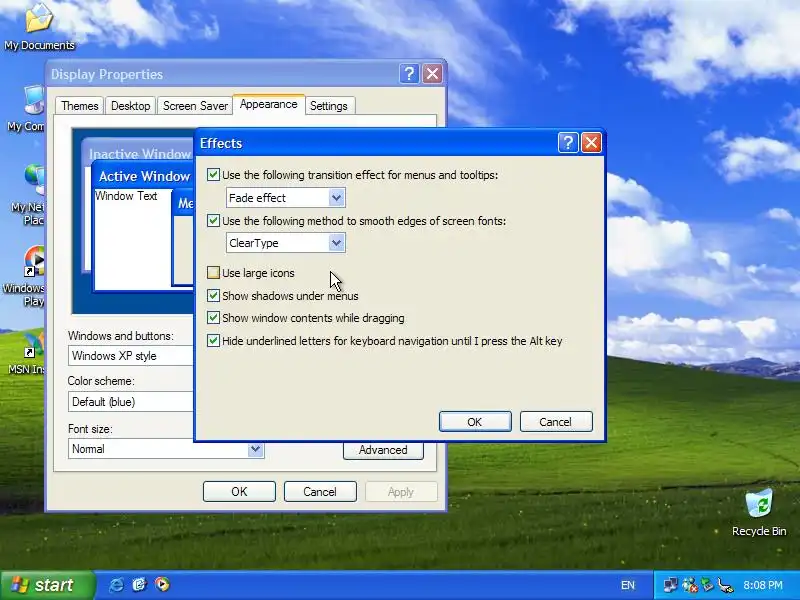The height and width of the screenshot is (600, 800).
Task: Expand the ClearType dropdown arrow
Action: [336, 243]
